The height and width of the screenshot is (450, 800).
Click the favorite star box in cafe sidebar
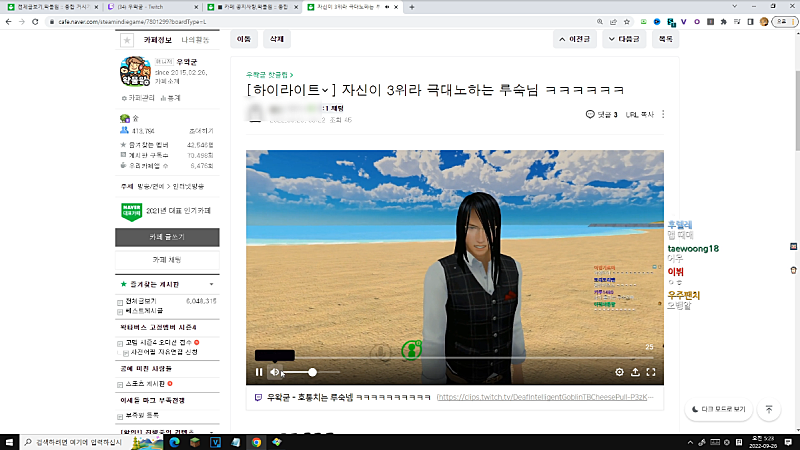(127, 40)
